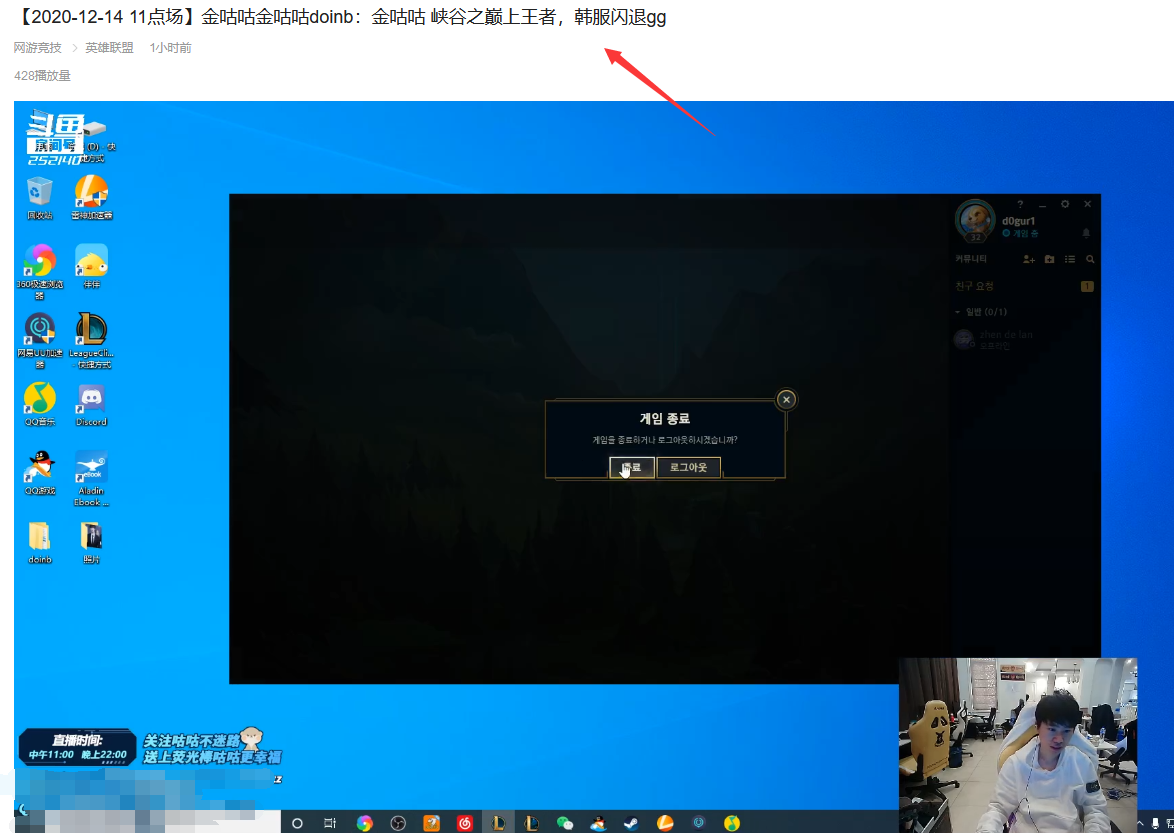
Task: Click the 1小时前 timestamp
Action: (170, 48)
